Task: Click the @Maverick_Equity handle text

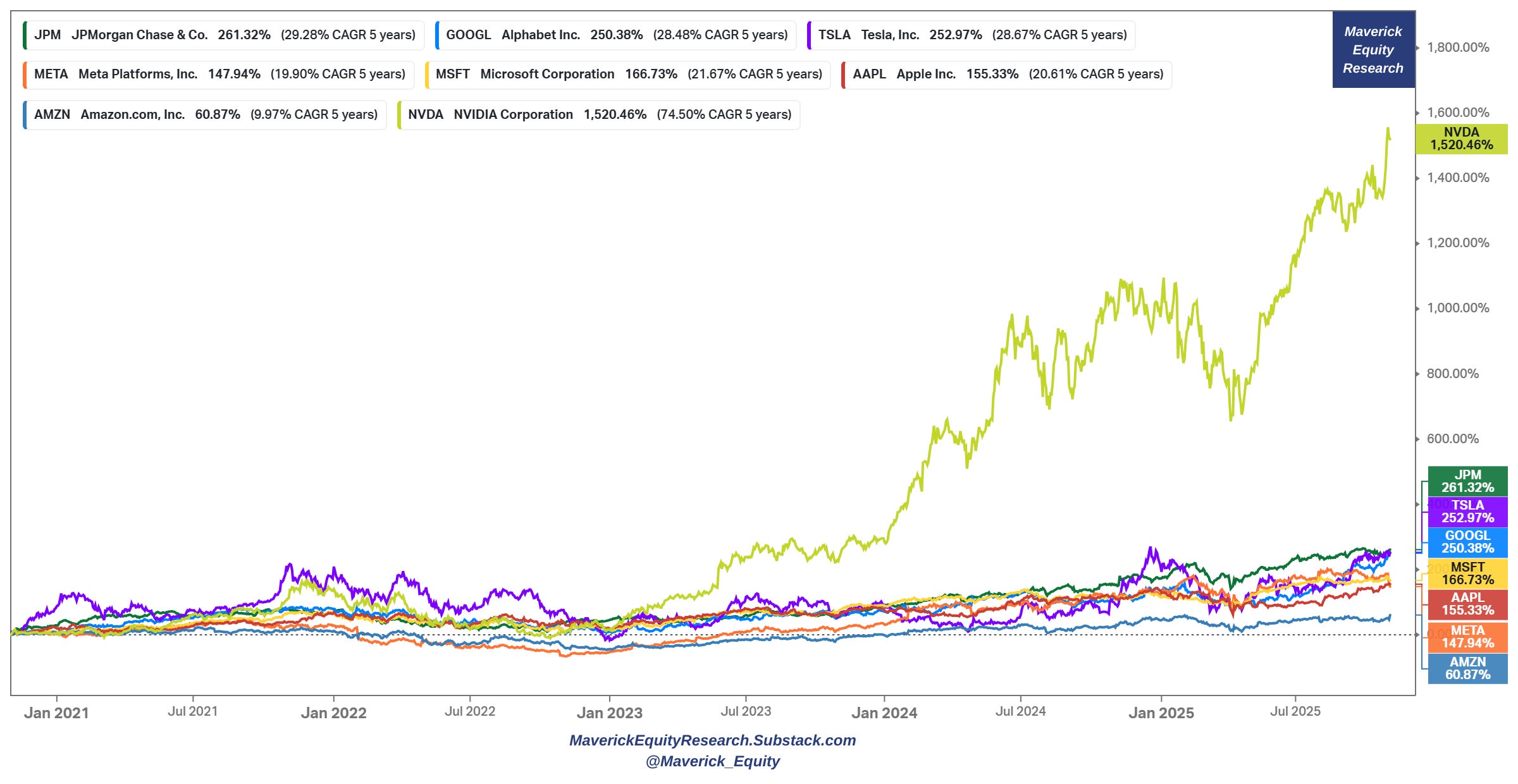Action: 712,761
